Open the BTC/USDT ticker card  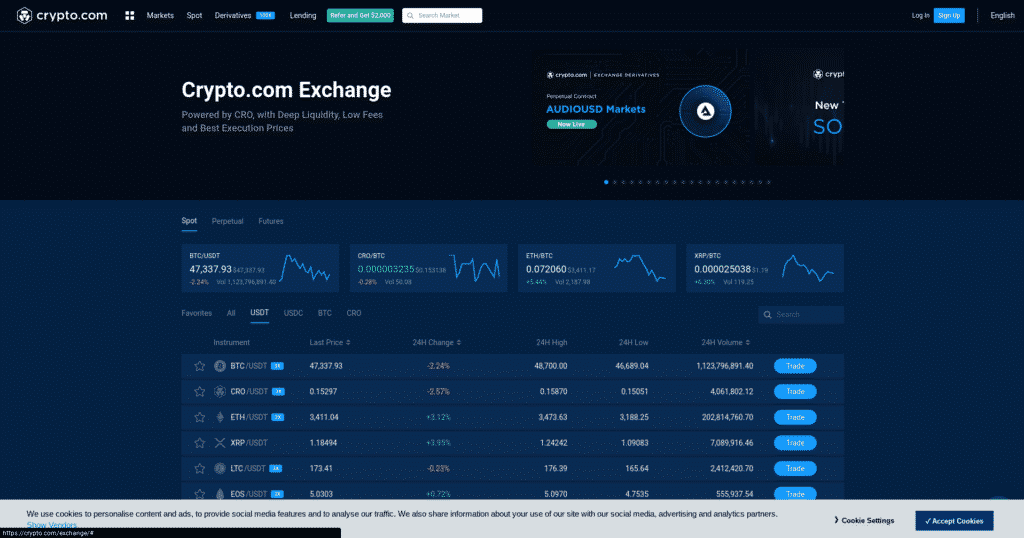260,268
